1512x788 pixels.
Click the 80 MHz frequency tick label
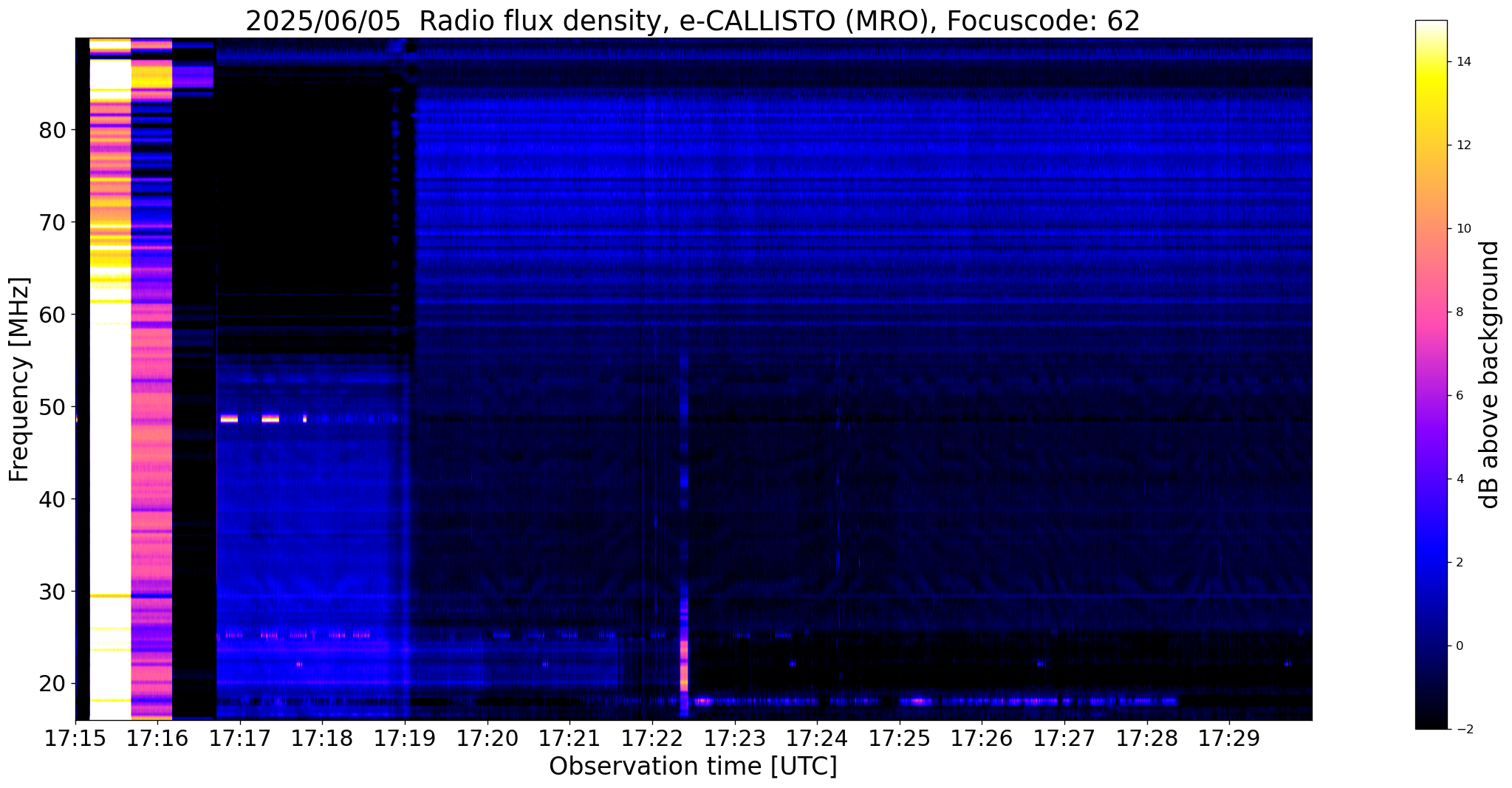52,130
